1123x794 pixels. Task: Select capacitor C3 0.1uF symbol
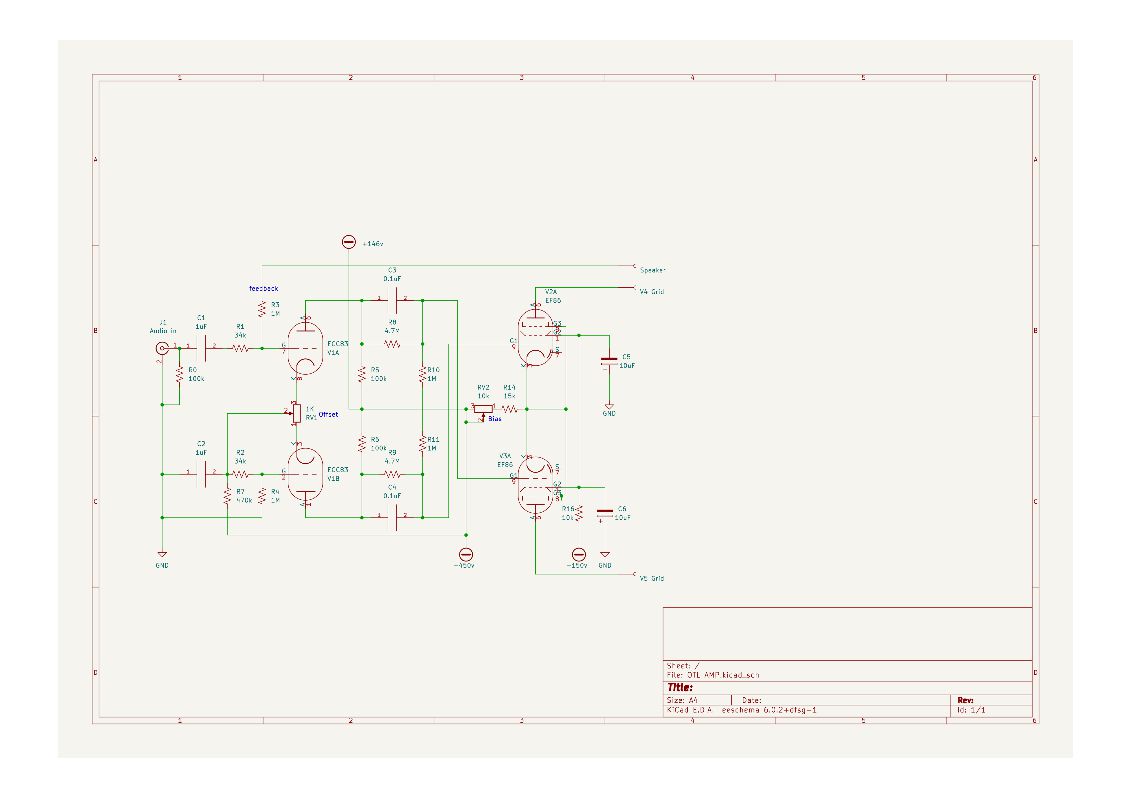pyautogui.click(x=393, y=301)
